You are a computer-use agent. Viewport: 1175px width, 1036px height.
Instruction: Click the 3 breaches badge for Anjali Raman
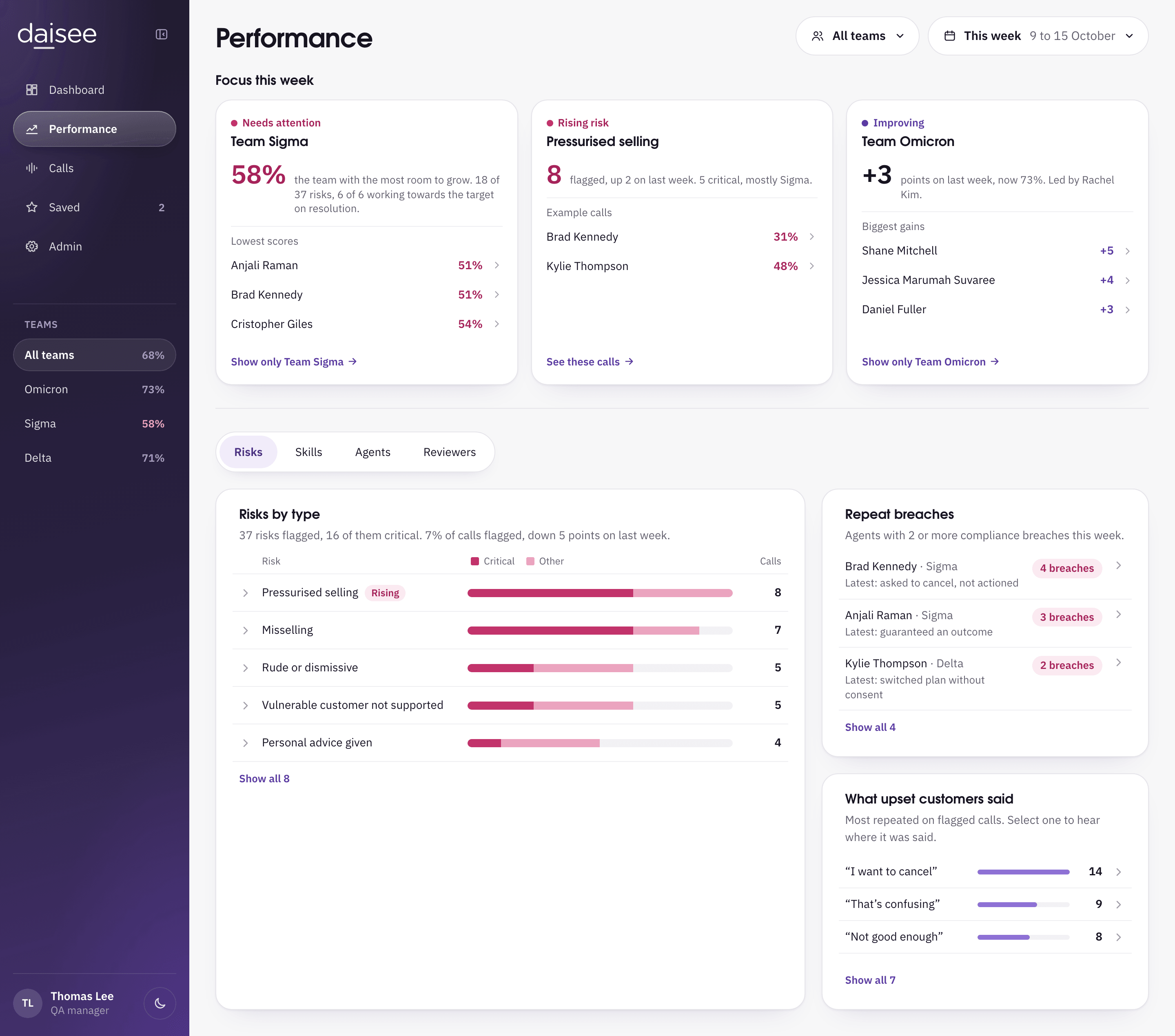[x=1067, y=617]
